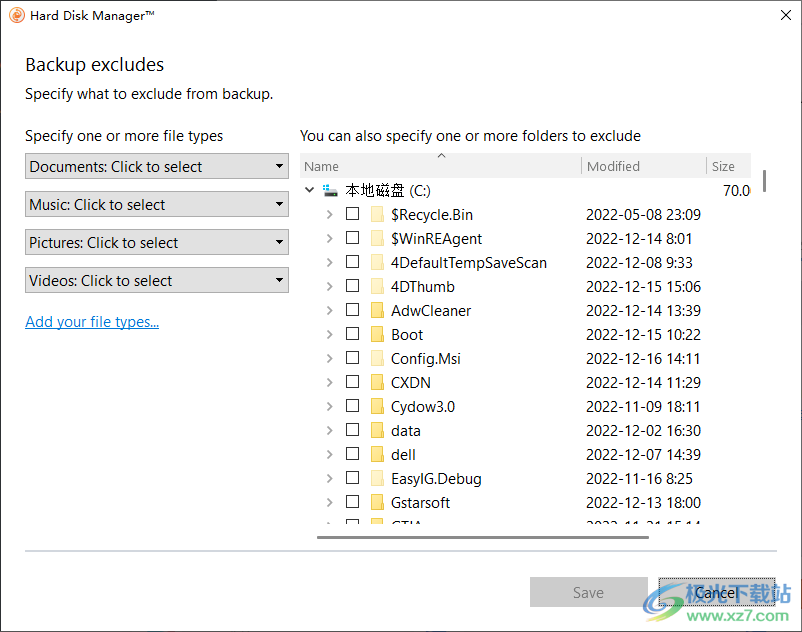
Task: Expand the Config.Msi folder node
Action: pyautogui.click(x=329, y=358)
